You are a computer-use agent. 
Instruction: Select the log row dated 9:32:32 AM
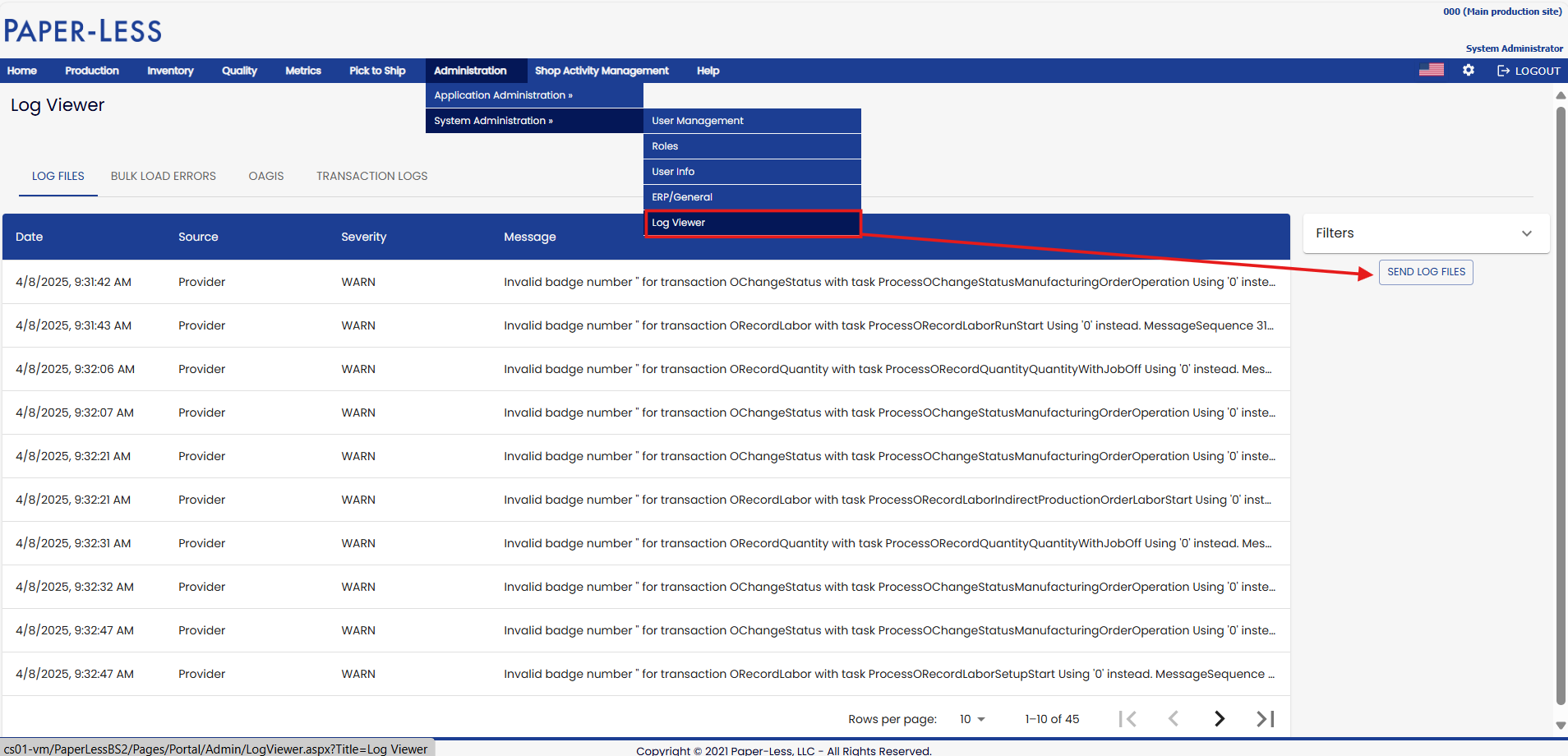(646, 587)
